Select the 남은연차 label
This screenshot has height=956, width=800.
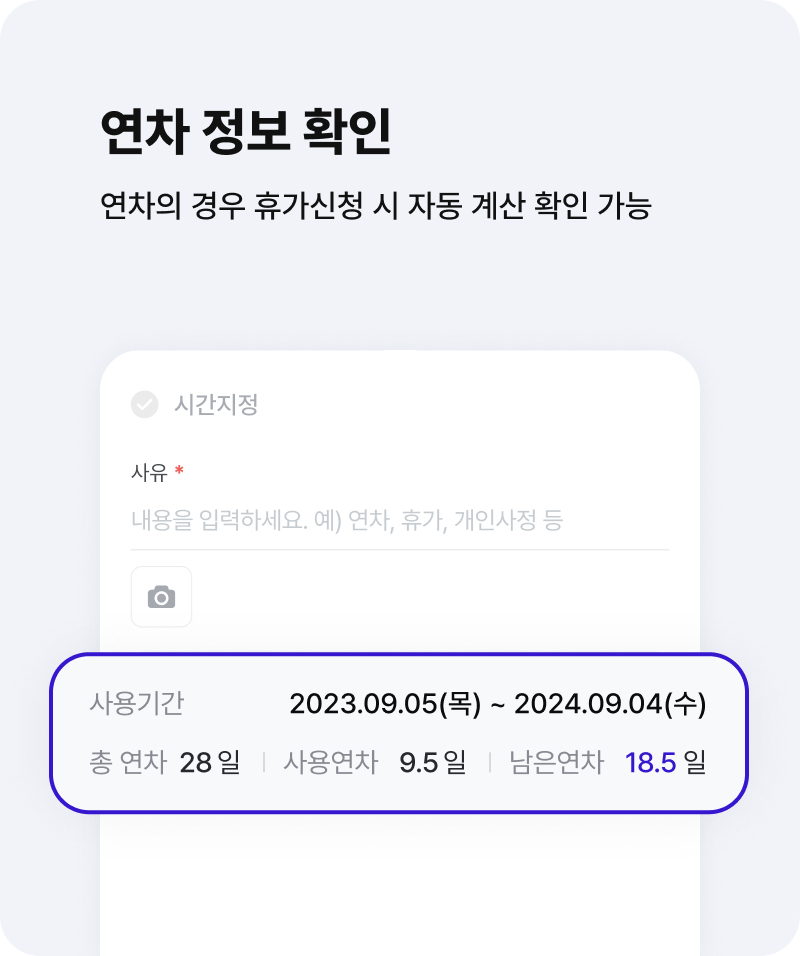pyautogui.click(x=557, y=762)
